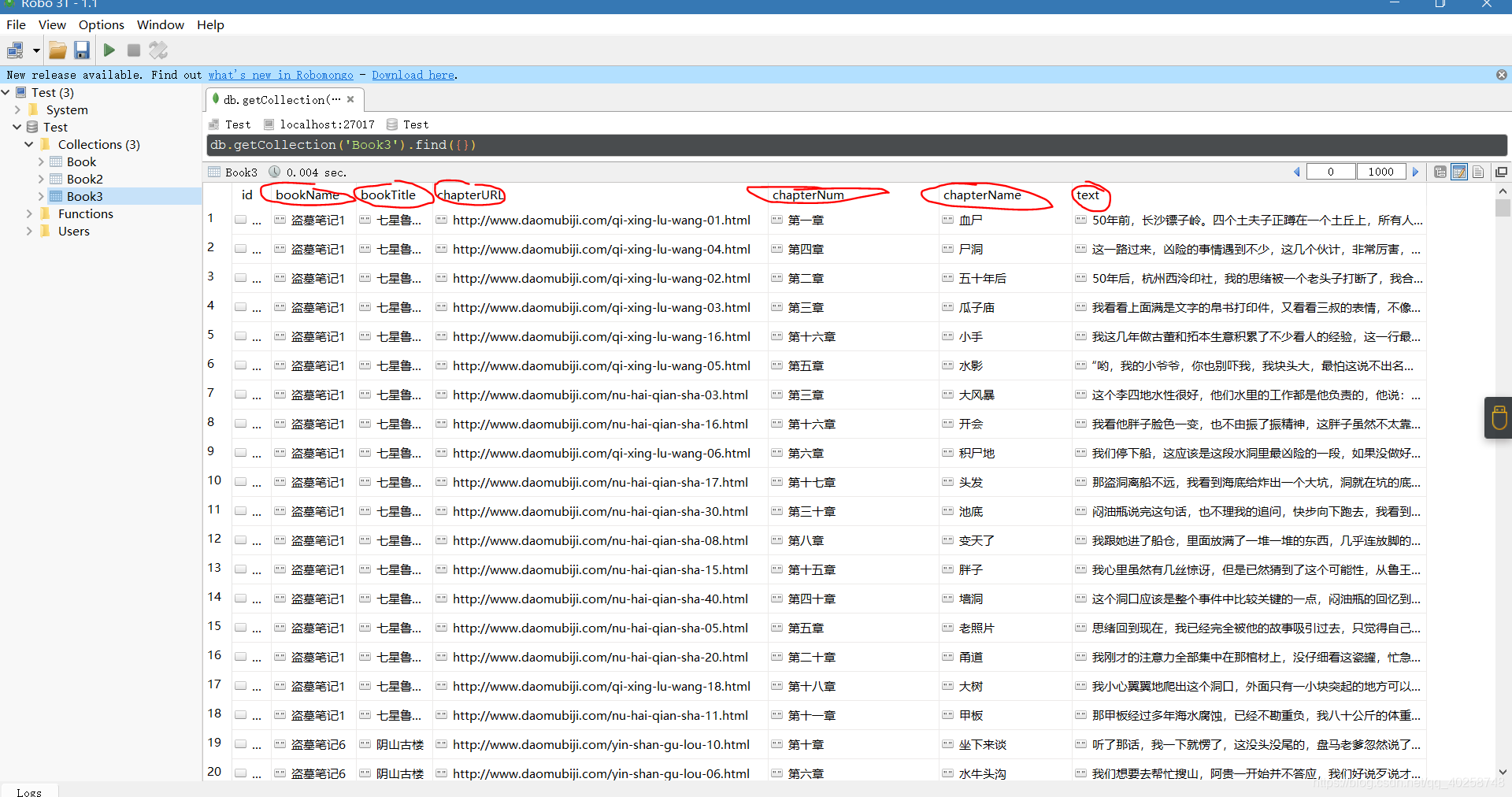The width and height of the screenshot is (1512, 797).
Task: Go to previous page of results
Action: (1296, 172)
